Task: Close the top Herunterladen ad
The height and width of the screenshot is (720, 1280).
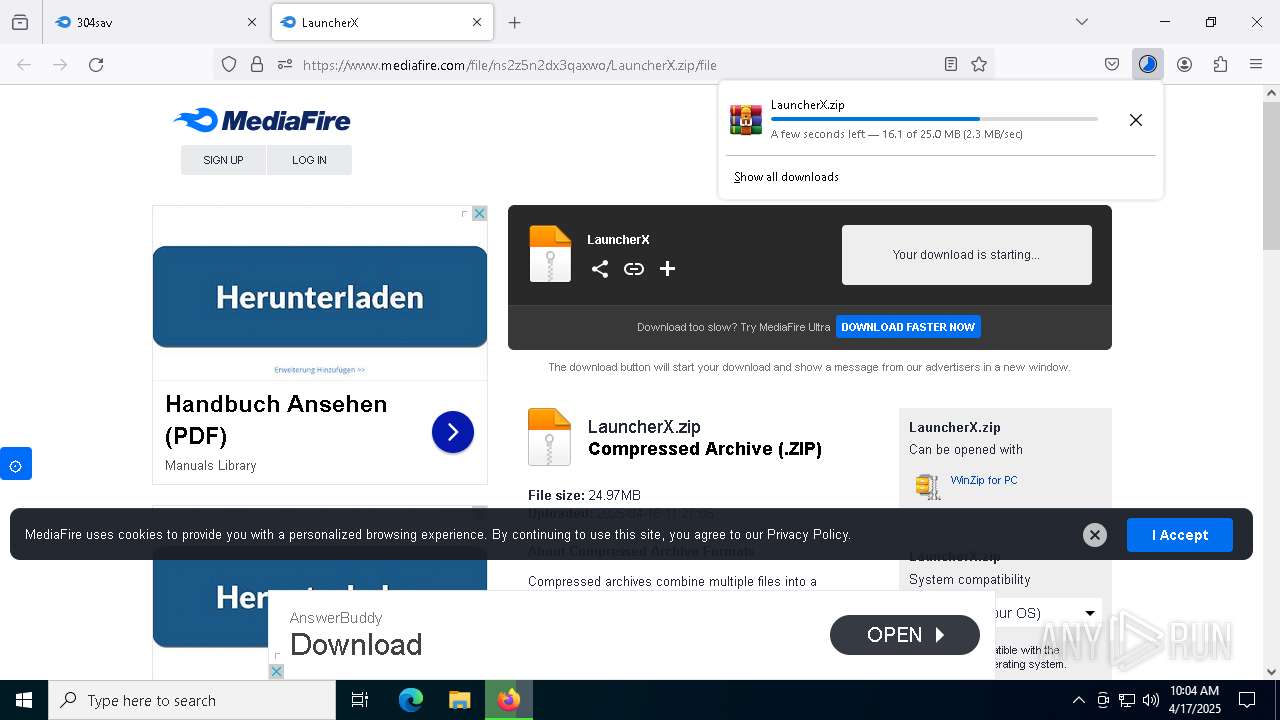Action: click(479, 213)
